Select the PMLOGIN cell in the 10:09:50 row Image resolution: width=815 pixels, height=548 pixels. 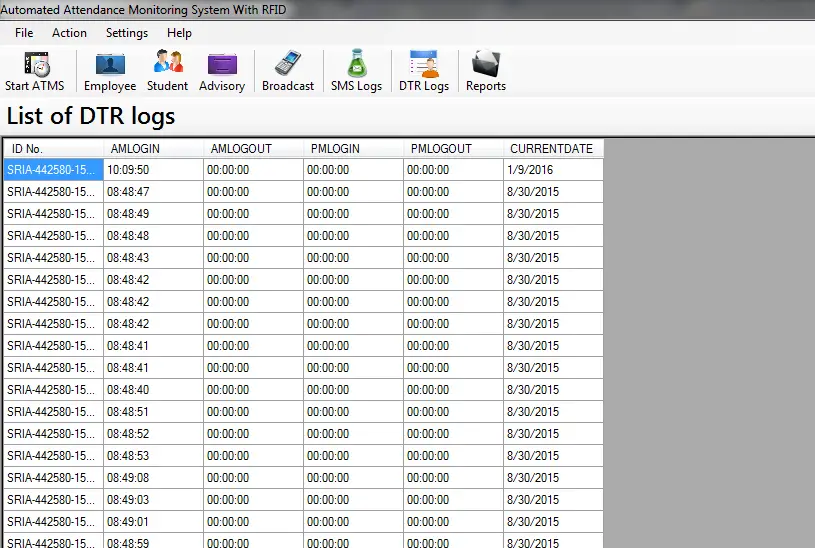point(353,170)
